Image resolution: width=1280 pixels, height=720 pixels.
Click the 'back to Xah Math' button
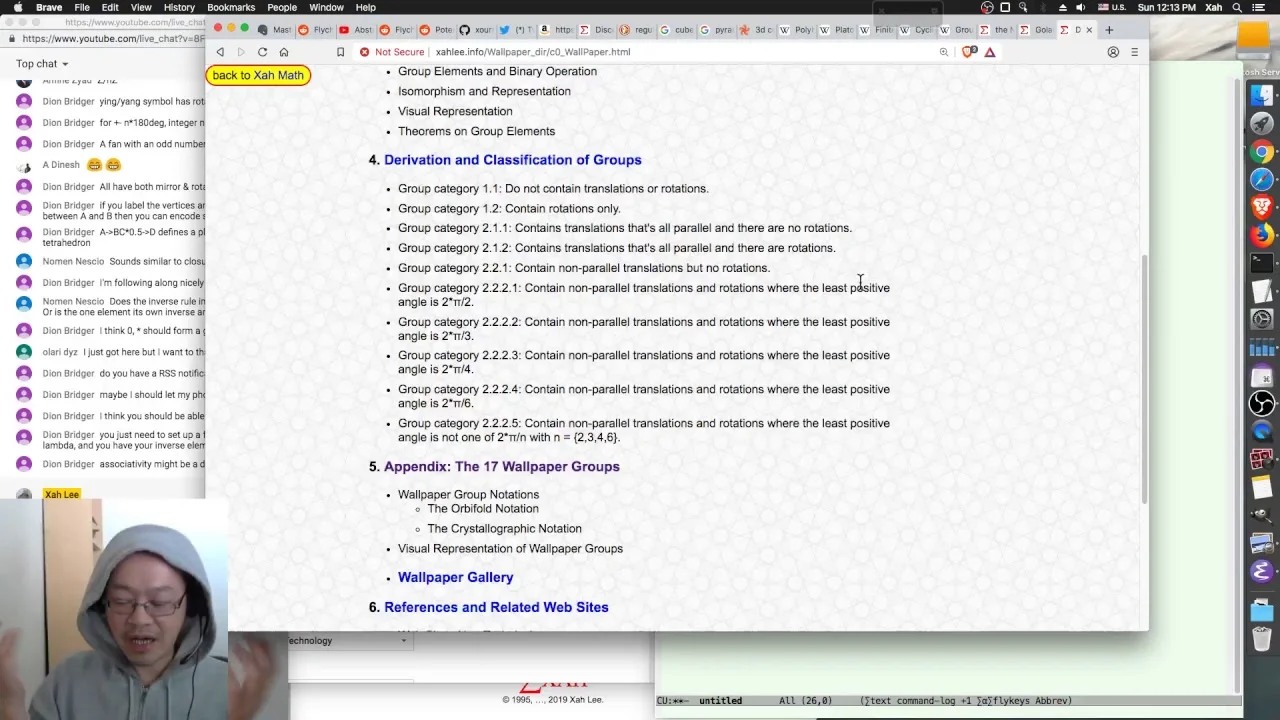click(258, 75)
